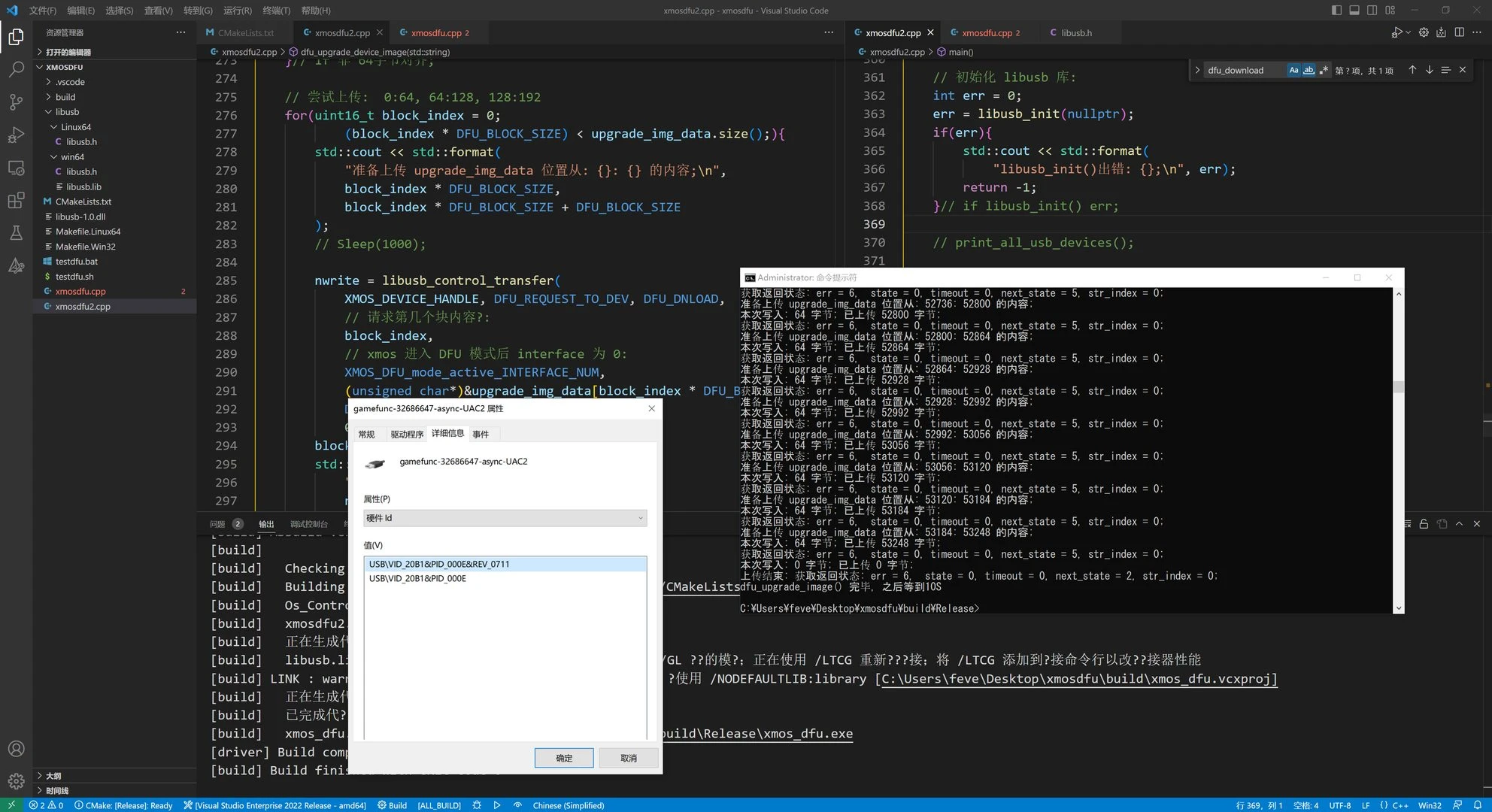
Task: Click 取消 button in properties dialog
Action: (x=629, y=758)
